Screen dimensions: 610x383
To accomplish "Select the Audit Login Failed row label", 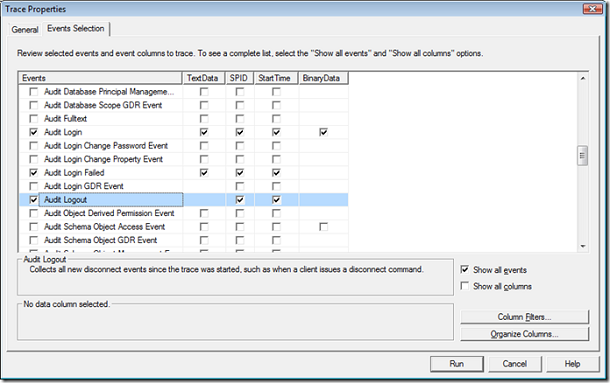I will [x=74, y=172].
